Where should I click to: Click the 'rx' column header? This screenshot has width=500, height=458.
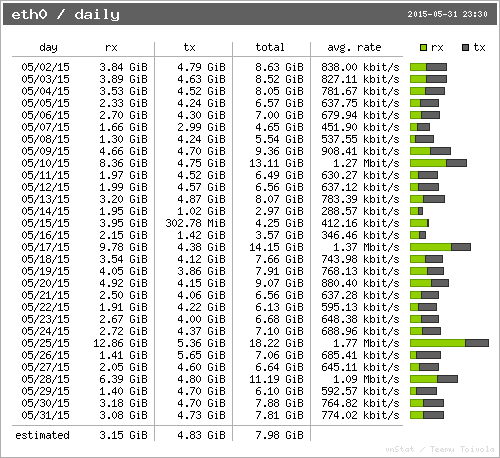pyautogui.click(x=111, y=48)
